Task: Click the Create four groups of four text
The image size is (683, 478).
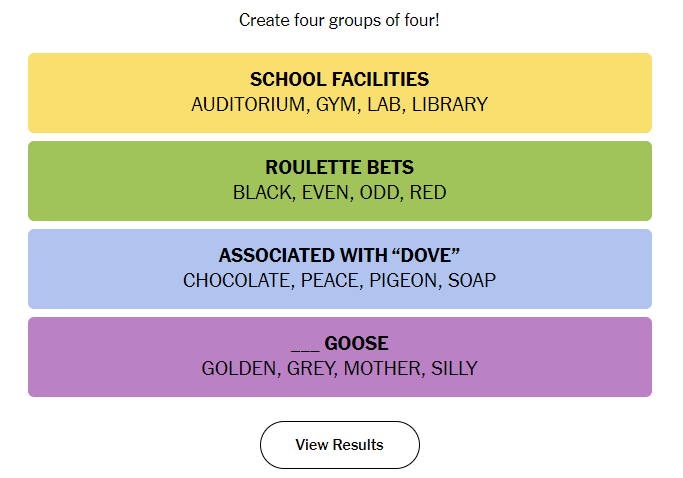Action: pyautogui.click(x=339, y=20)
